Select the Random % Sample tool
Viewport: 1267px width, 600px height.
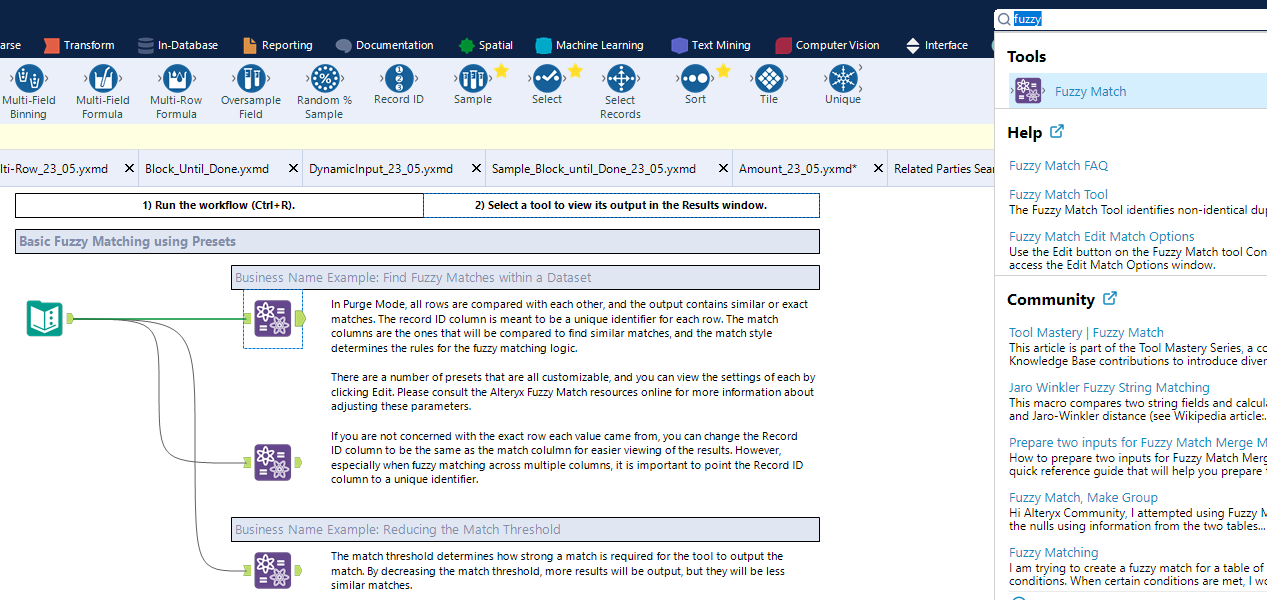[x=324, y=80]
